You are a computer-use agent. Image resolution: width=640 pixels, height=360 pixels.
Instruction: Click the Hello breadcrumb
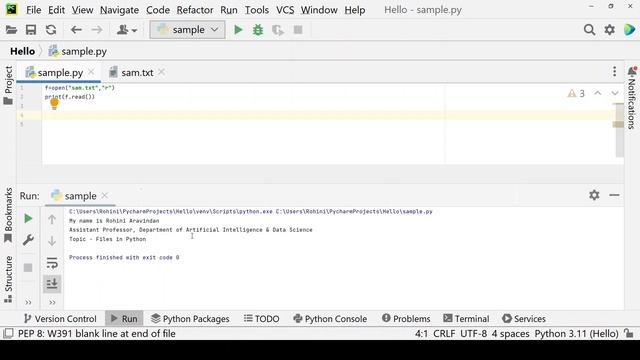[x=22, y=51]
